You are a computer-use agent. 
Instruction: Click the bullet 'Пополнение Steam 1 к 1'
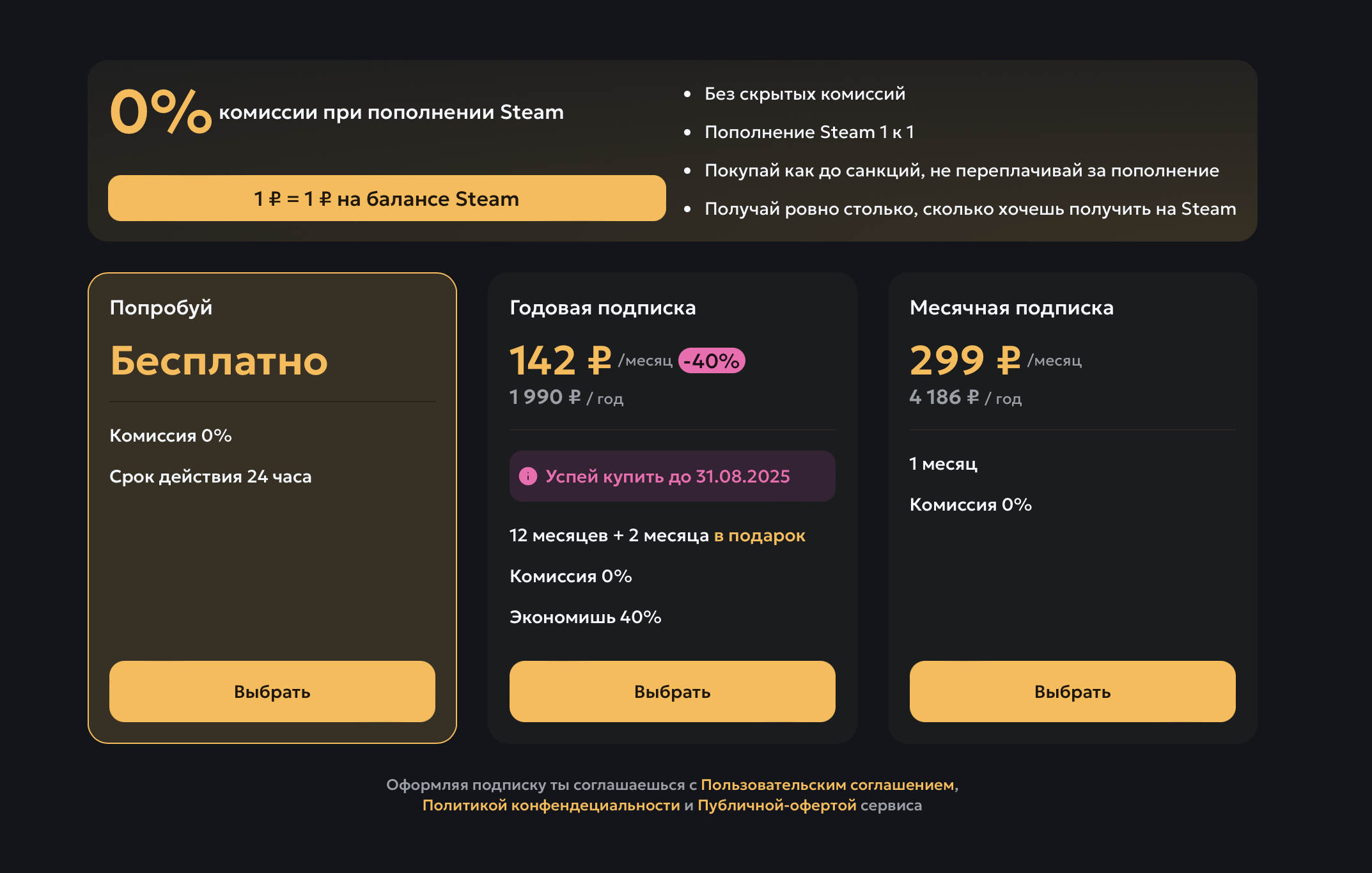coord(810,132)
